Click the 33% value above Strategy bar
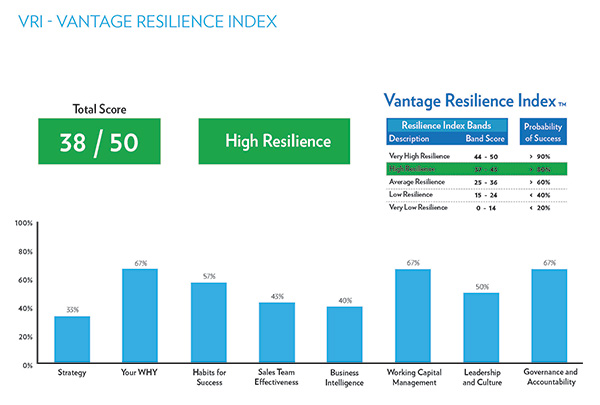 tap(73, 310)
